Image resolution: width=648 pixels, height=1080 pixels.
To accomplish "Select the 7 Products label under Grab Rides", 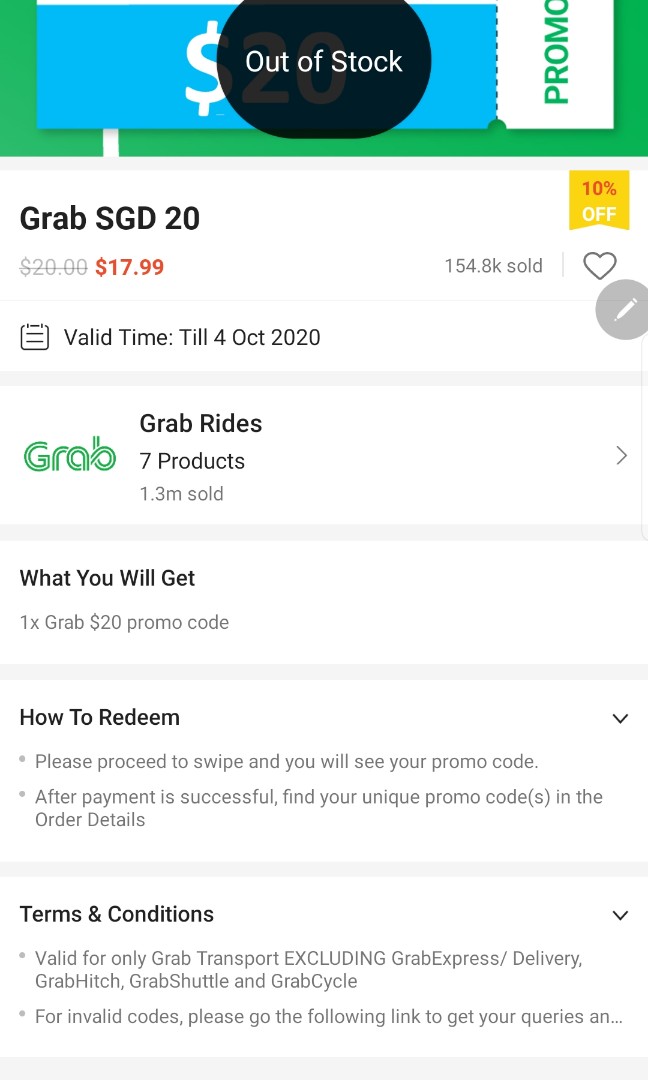I will click(192, 461).
